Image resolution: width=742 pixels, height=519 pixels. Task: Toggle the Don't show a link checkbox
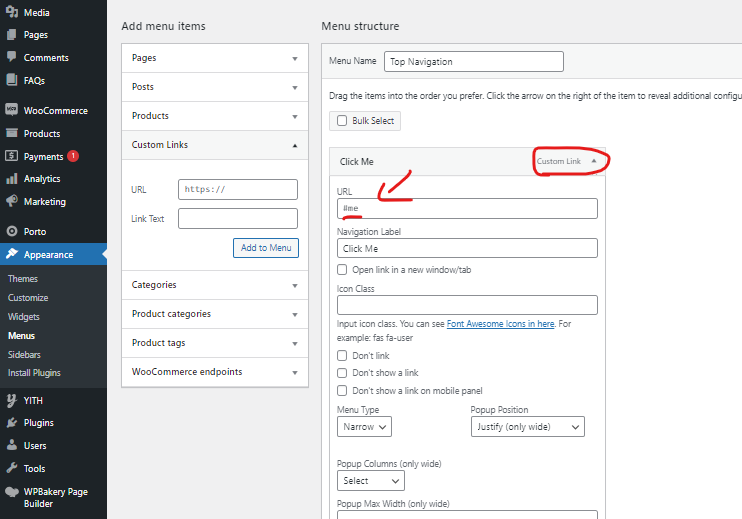click(342, 373)
